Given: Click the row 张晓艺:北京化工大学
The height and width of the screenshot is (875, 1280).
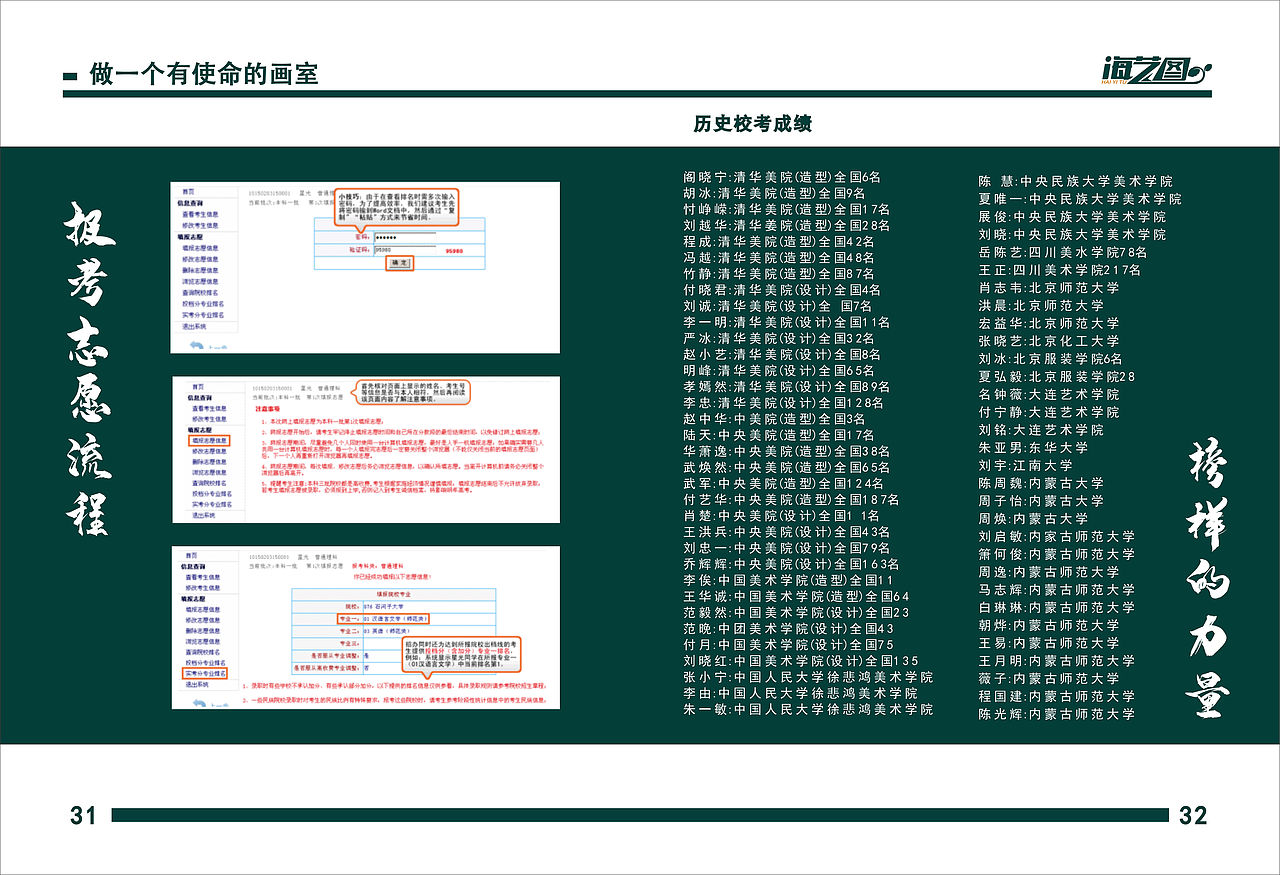Looking at the screenshot, I should pos(1049,341).
